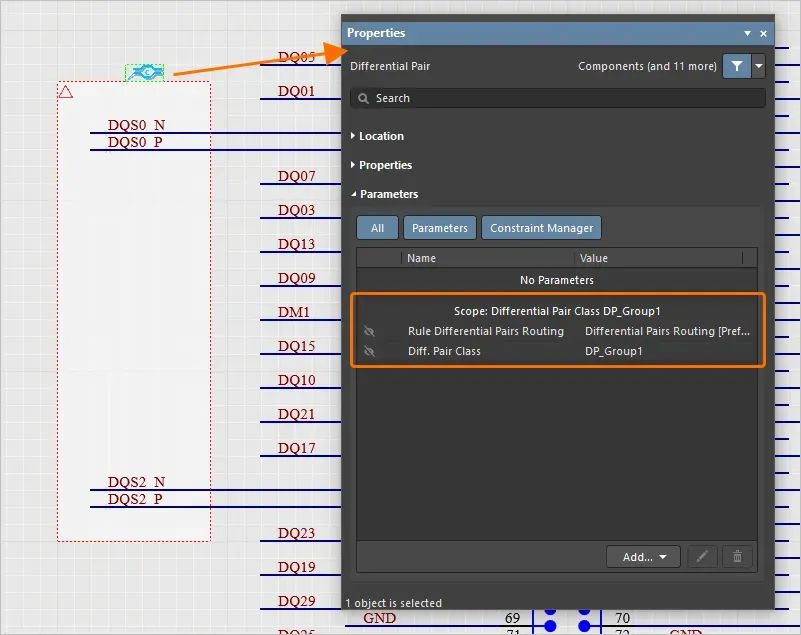This screenshot has height=635, width=801.
Task: Click the trash delete icon
Action: (737, 557)
